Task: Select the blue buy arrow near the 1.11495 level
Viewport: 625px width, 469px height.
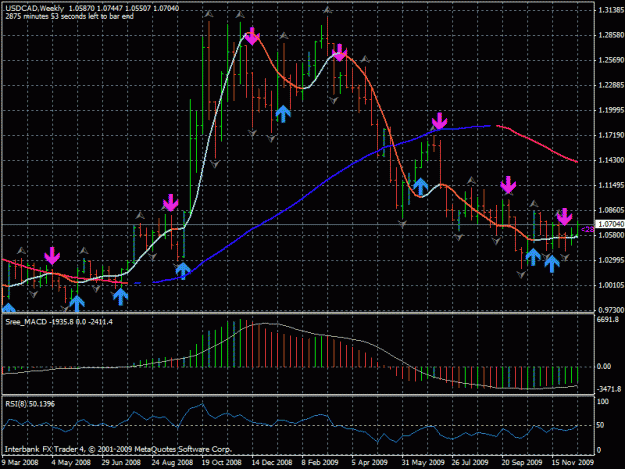Action: tap(421, 187)
